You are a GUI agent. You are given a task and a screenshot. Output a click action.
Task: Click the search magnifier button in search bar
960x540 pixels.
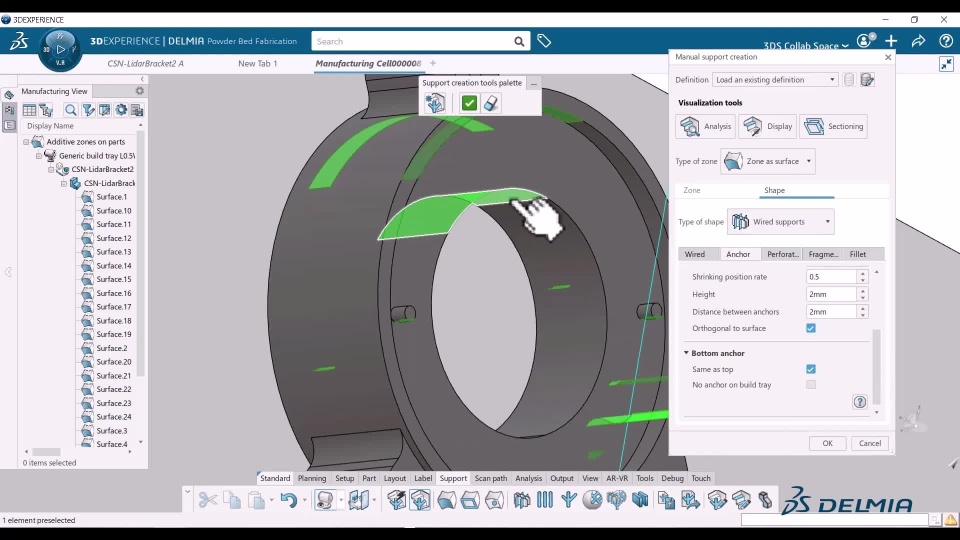click(x=519, y=42)
